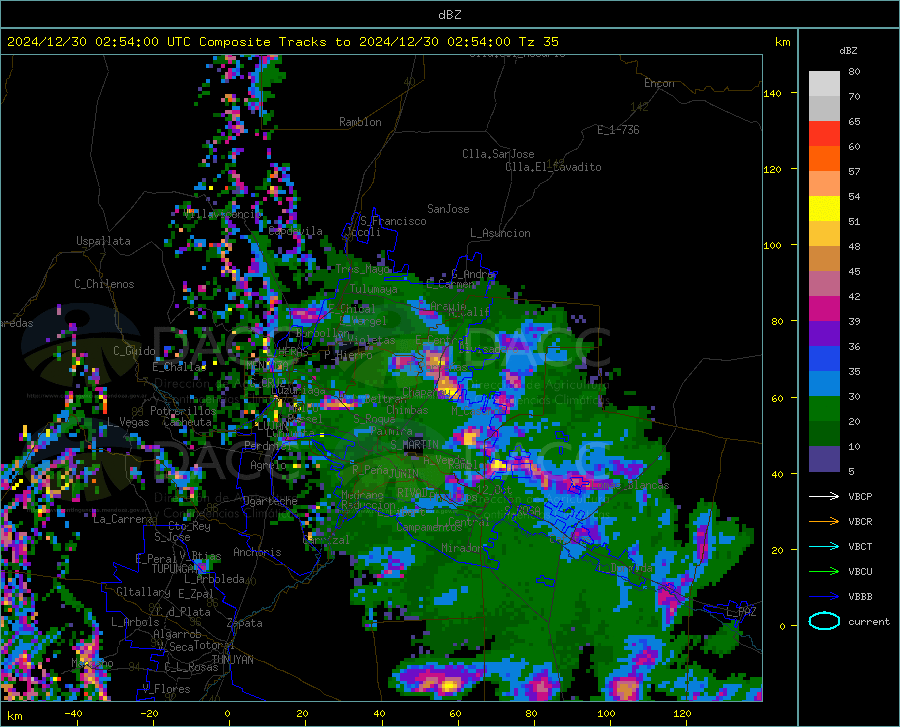Click the 'VBCU' legend label
The image size is (900, 727).
[x=860, y=572]
